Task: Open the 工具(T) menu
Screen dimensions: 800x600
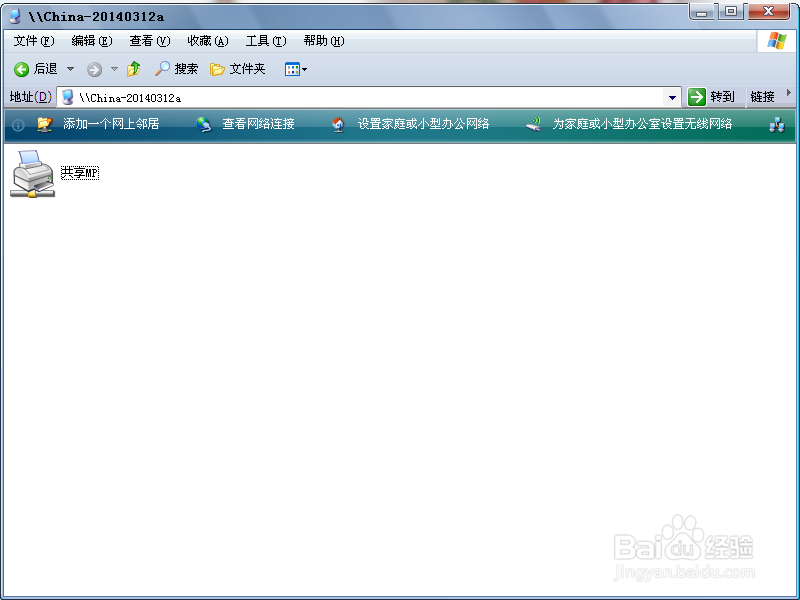Action: coord(266,41)
